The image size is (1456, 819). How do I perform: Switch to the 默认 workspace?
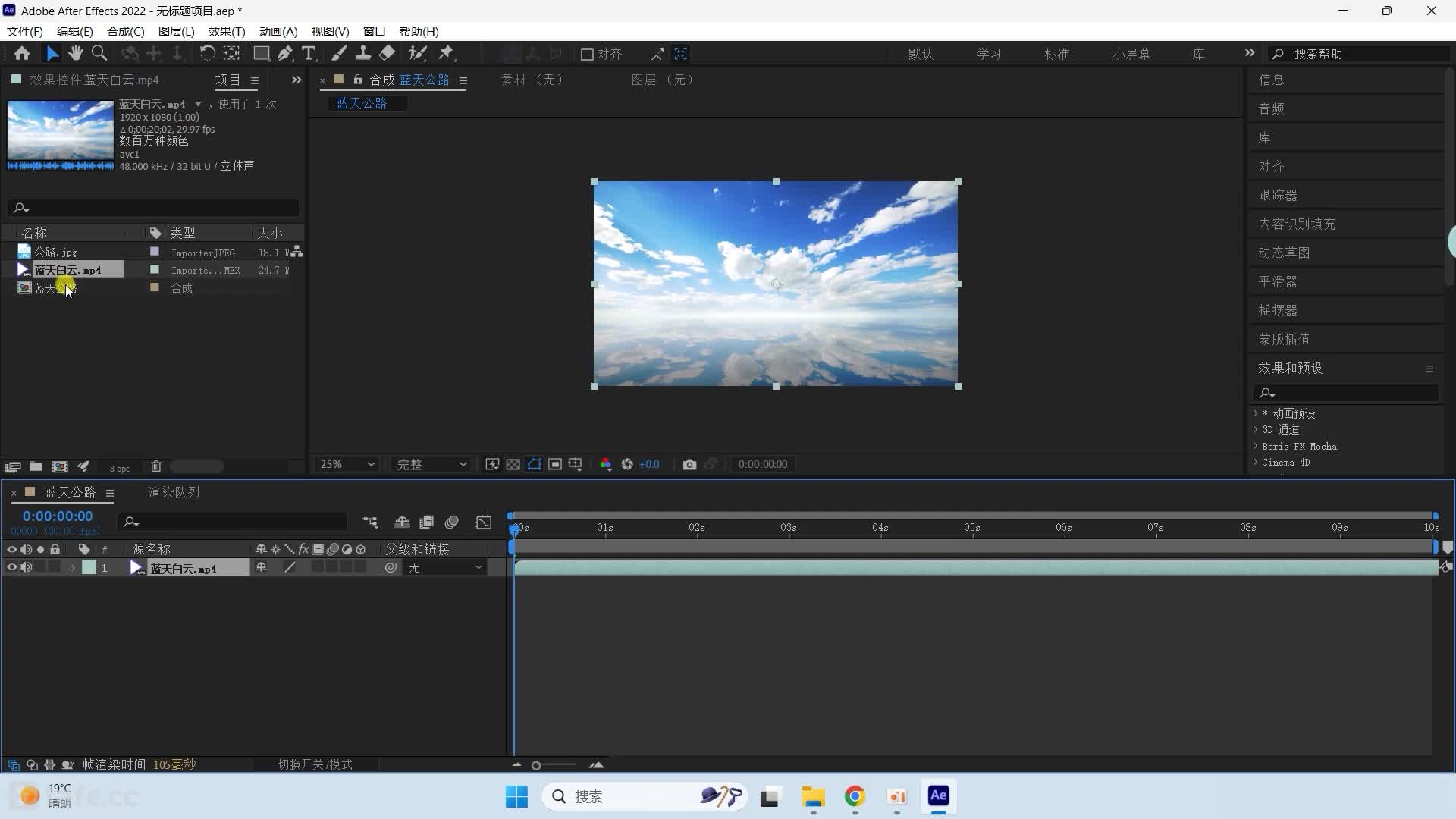(x=921, y=54)
